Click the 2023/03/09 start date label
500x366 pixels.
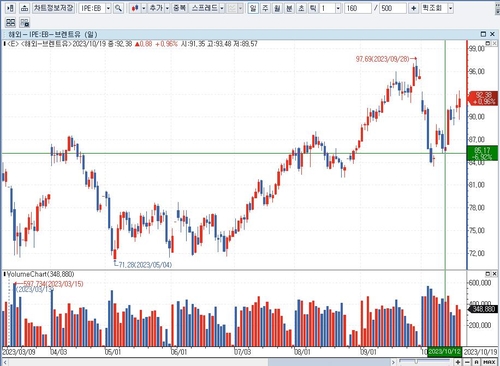click(x=18, y=352)
